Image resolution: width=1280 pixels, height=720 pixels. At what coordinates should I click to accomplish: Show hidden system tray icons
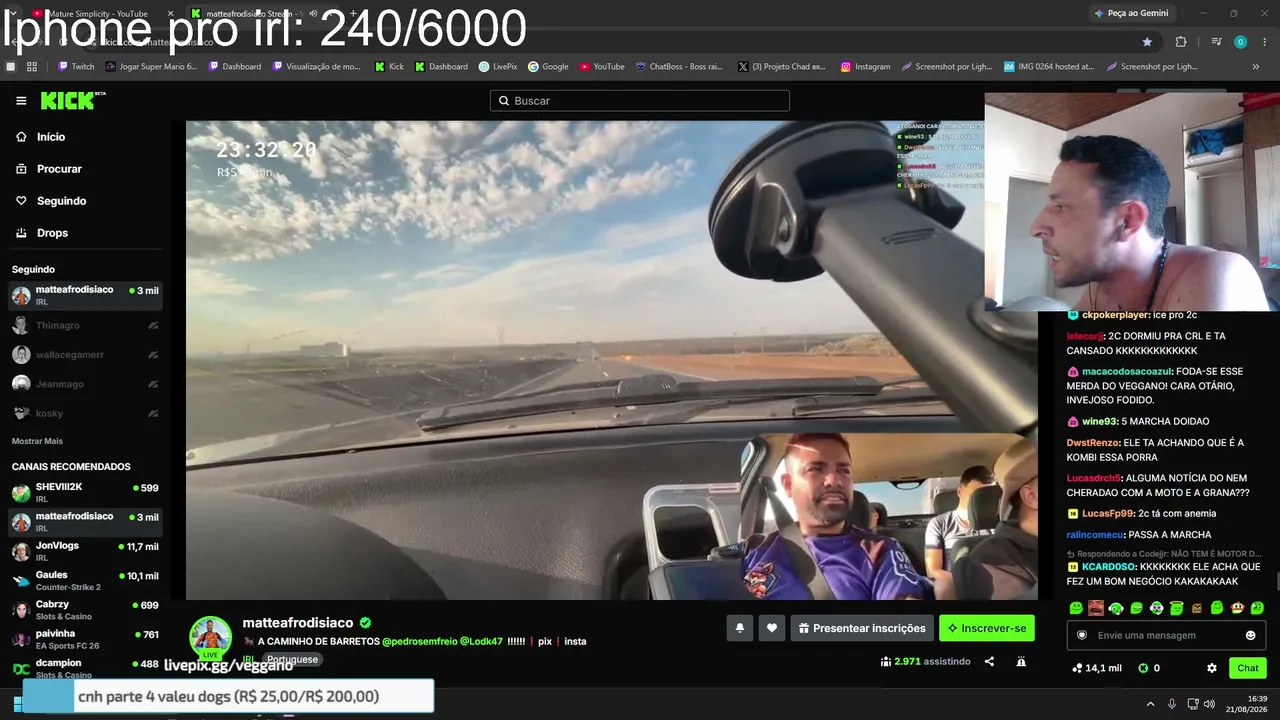(x=1150, y=704)
